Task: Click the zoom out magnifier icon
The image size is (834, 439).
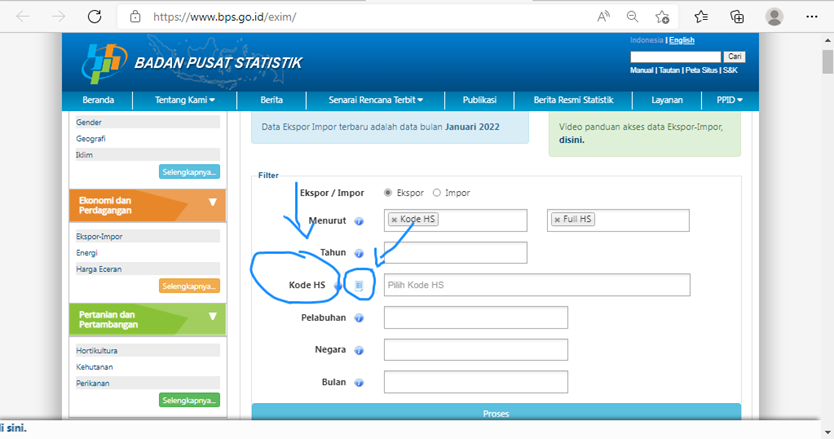Action: coord(632,16)
